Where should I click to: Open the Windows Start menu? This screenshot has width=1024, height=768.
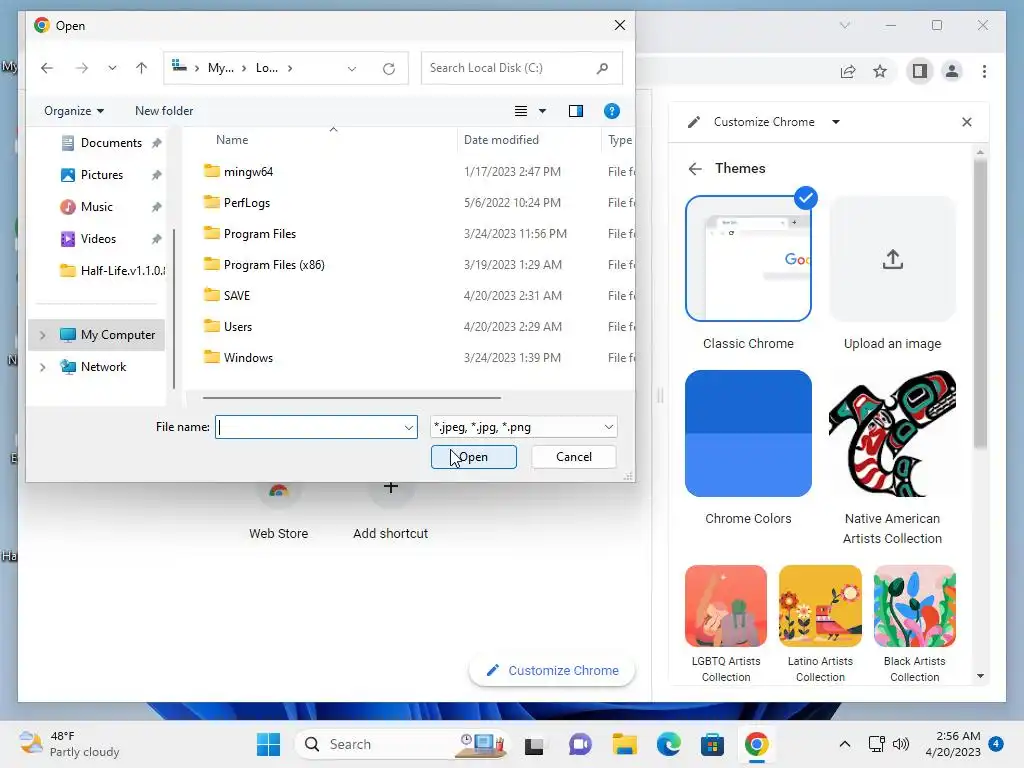click(268, 744)
